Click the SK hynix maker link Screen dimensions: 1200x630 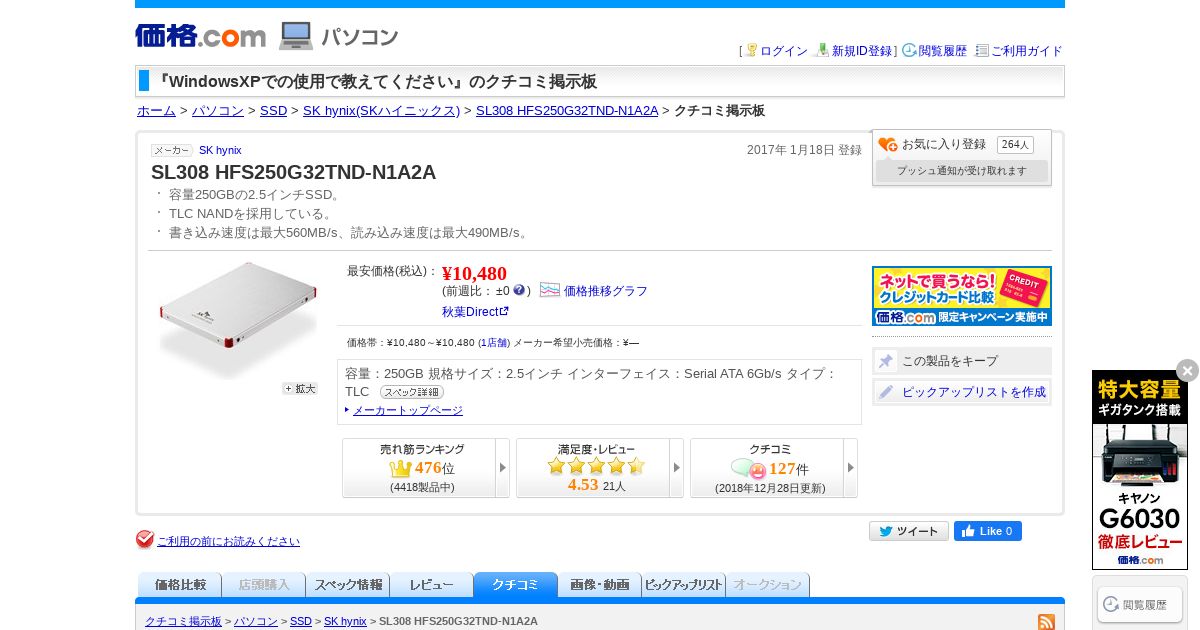(x=220, y=150)
